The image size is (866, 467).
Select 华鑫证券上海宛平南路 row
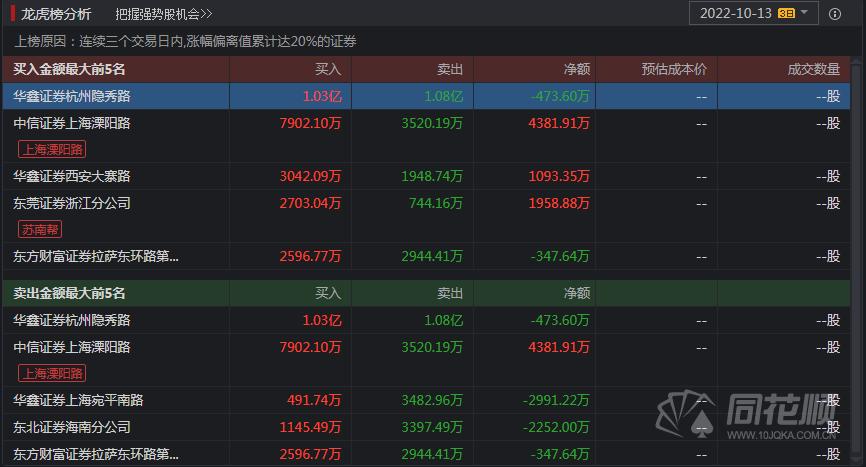point(426,400)
